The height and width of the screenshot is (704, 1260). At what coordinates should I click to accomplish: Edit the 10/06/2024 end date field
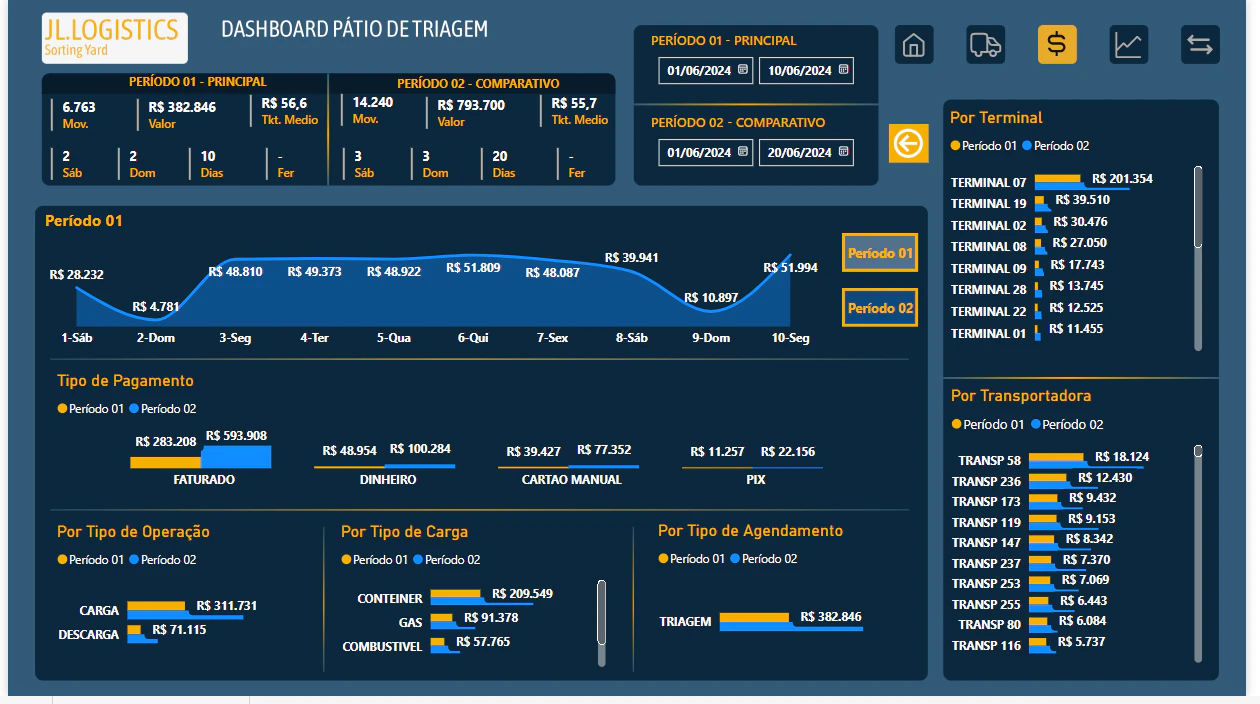click(806, 70)
